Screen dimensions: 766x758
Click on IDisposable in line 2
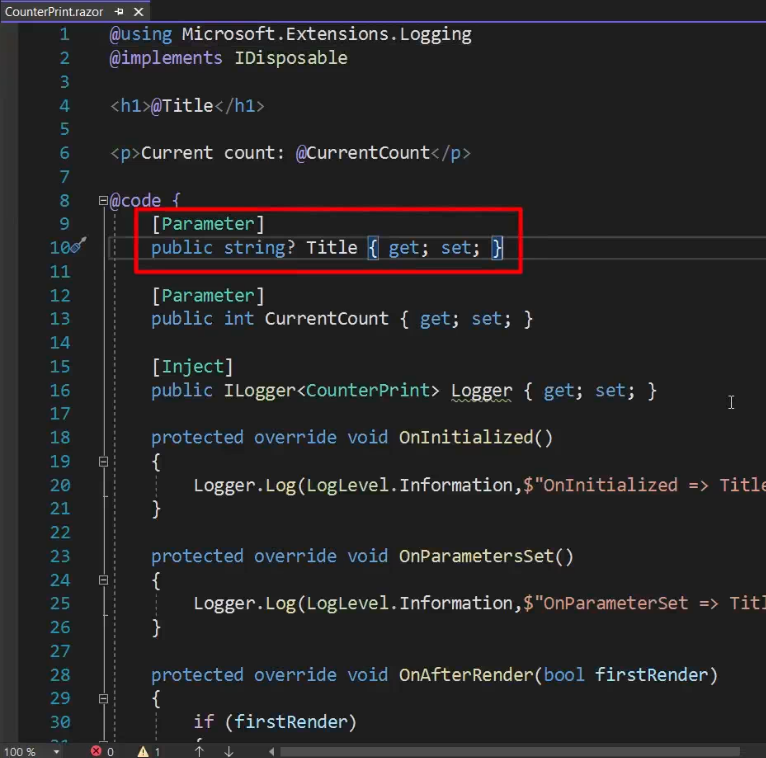(x=291, y=58)
